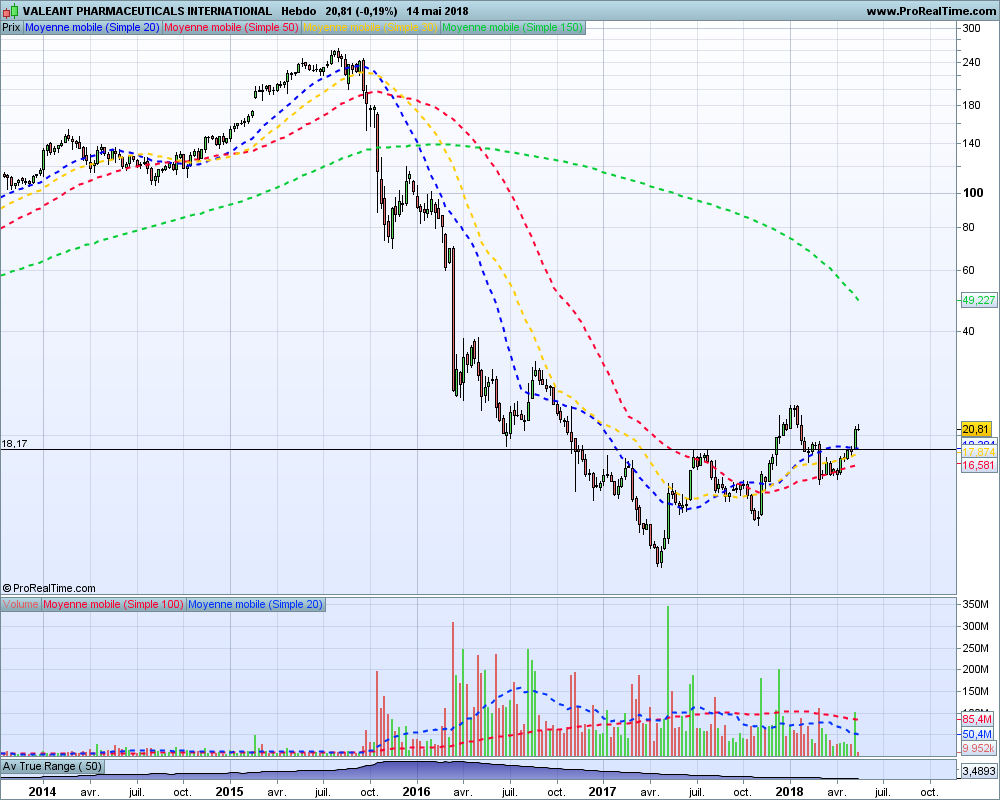Select the Av True Range (50) label
Image resolution: width=1000 pixels, height=800 pixels.
point(52,766)
